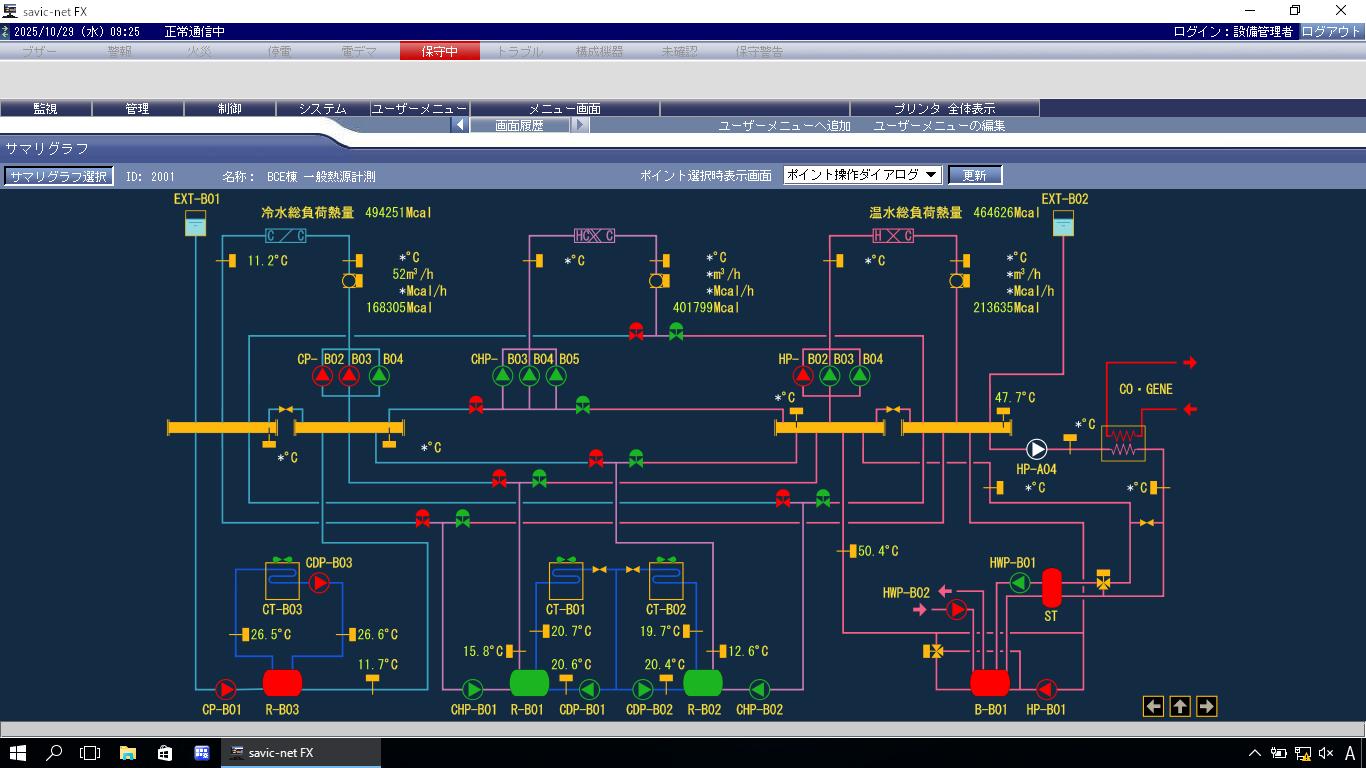Click the CT-B01 cooling tower icon
Viewport: 1366px width, 768px height.
566,581
